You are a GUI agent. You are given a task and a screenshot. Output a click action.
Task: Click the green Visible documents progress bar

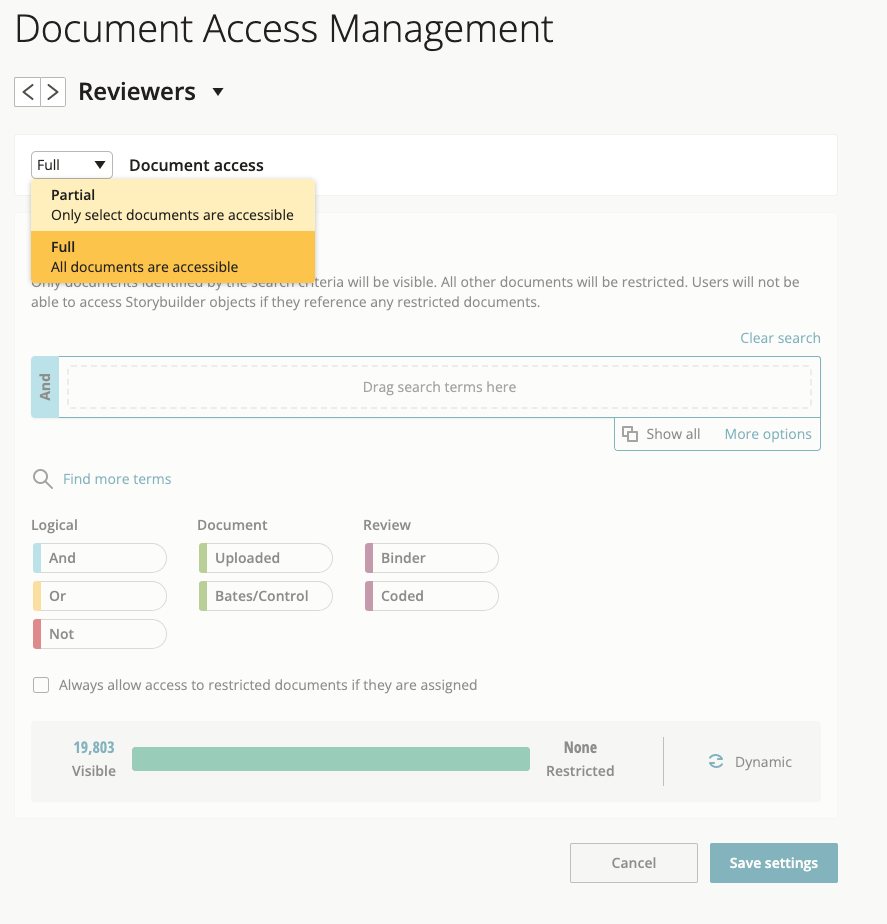pos(330,758)
